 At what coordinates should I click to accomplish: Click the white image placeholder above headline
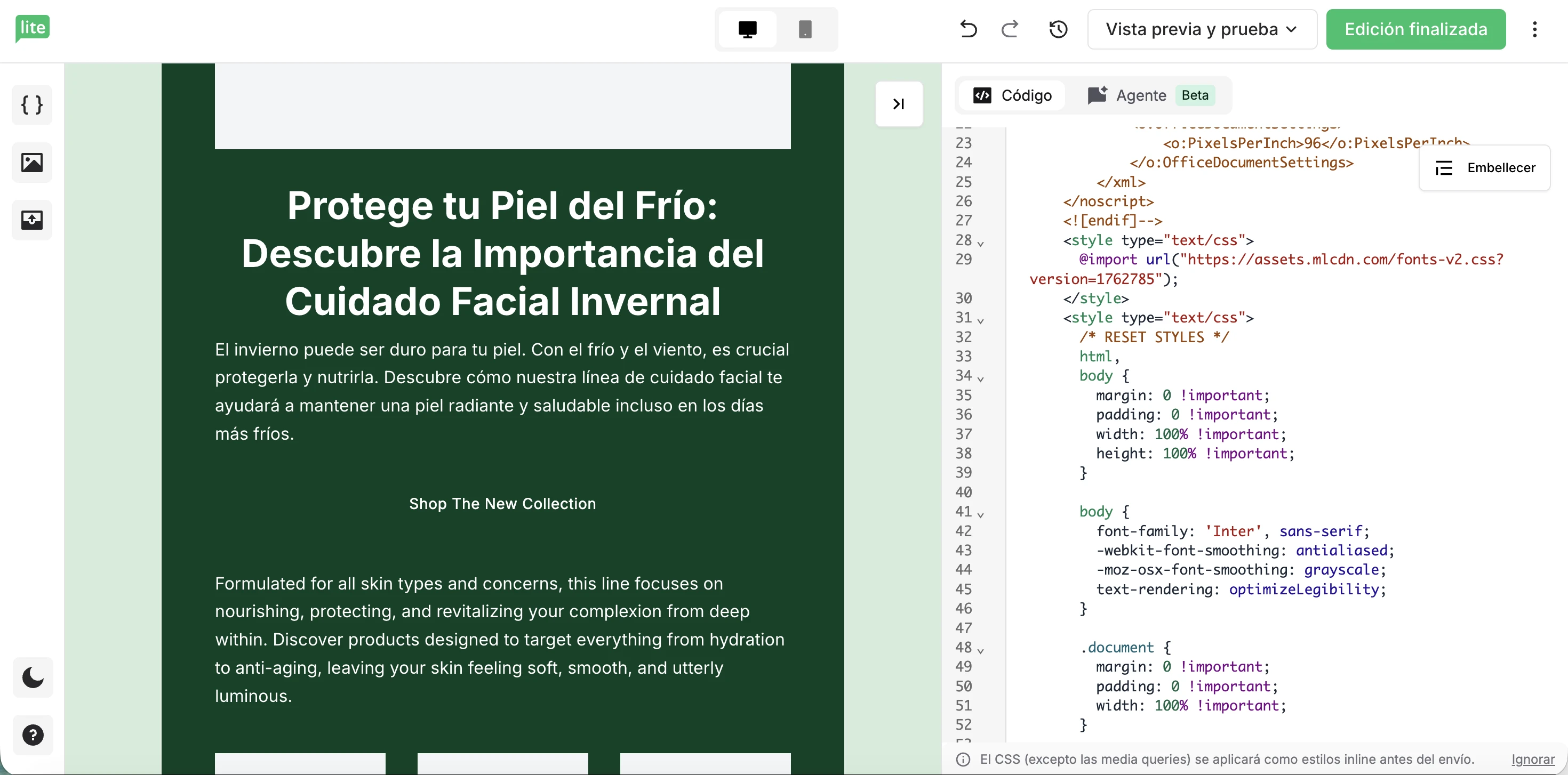coord(502,106)
